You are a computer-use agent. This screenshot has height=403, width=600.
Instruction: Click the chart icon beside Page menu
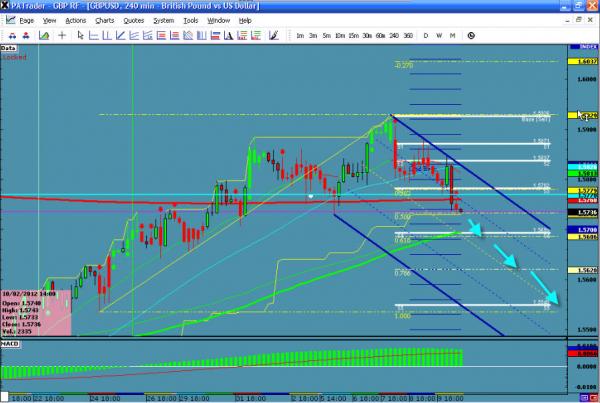pos(10,20)
